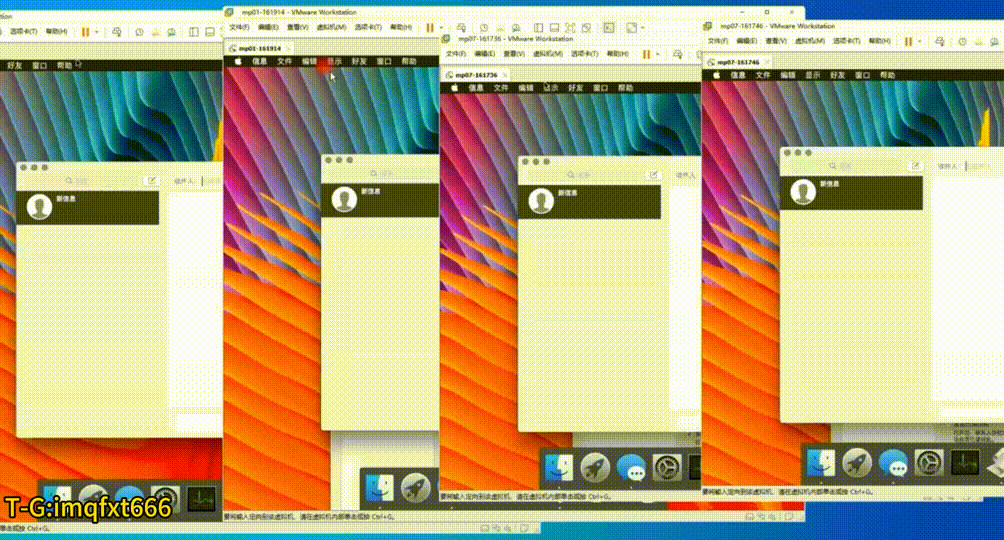Open Finder in the mp07-161736 dock
Screen dimensions: 1004x540
(558, 468)
